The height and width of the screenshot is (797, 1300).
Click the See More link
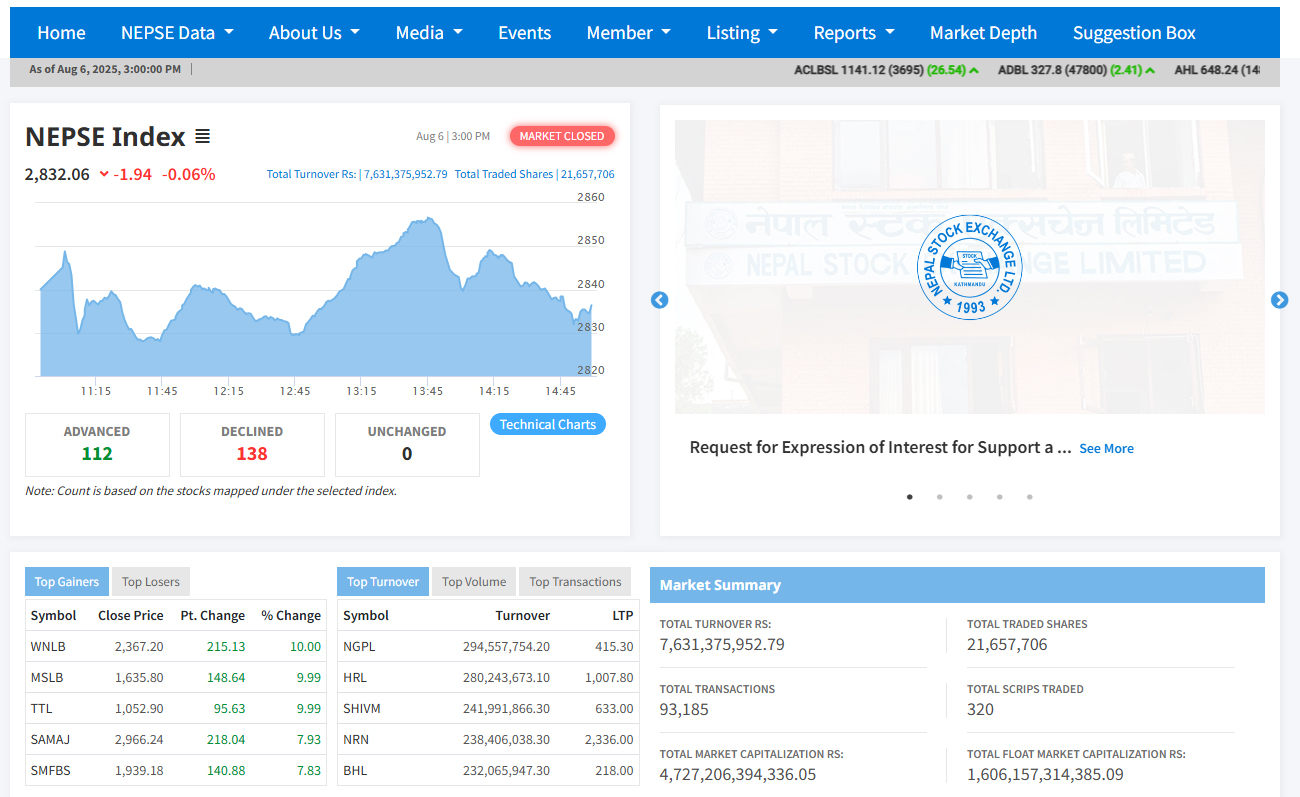[x=1106, y=449]
